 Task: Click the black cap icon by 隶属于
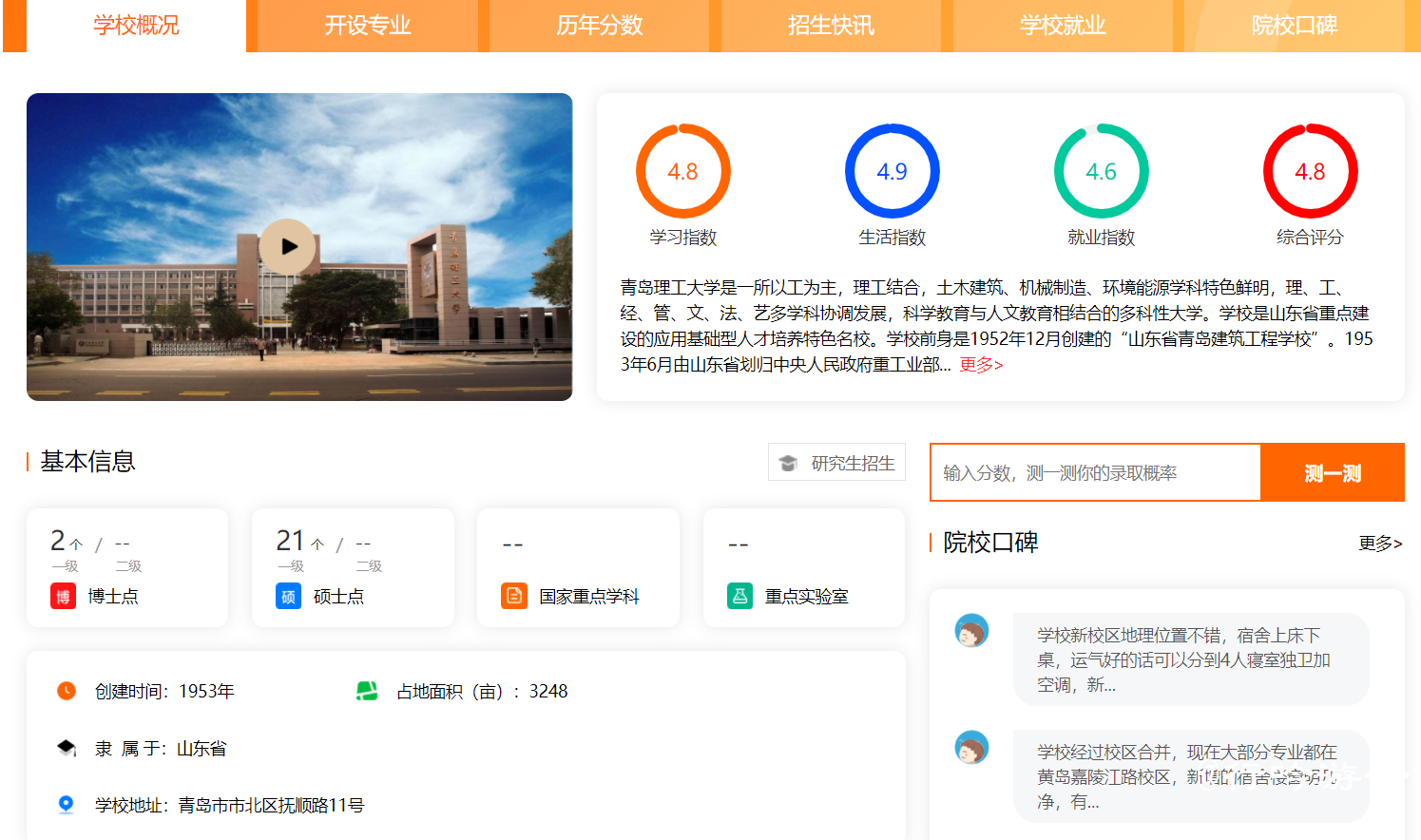[x=67, y=748]
